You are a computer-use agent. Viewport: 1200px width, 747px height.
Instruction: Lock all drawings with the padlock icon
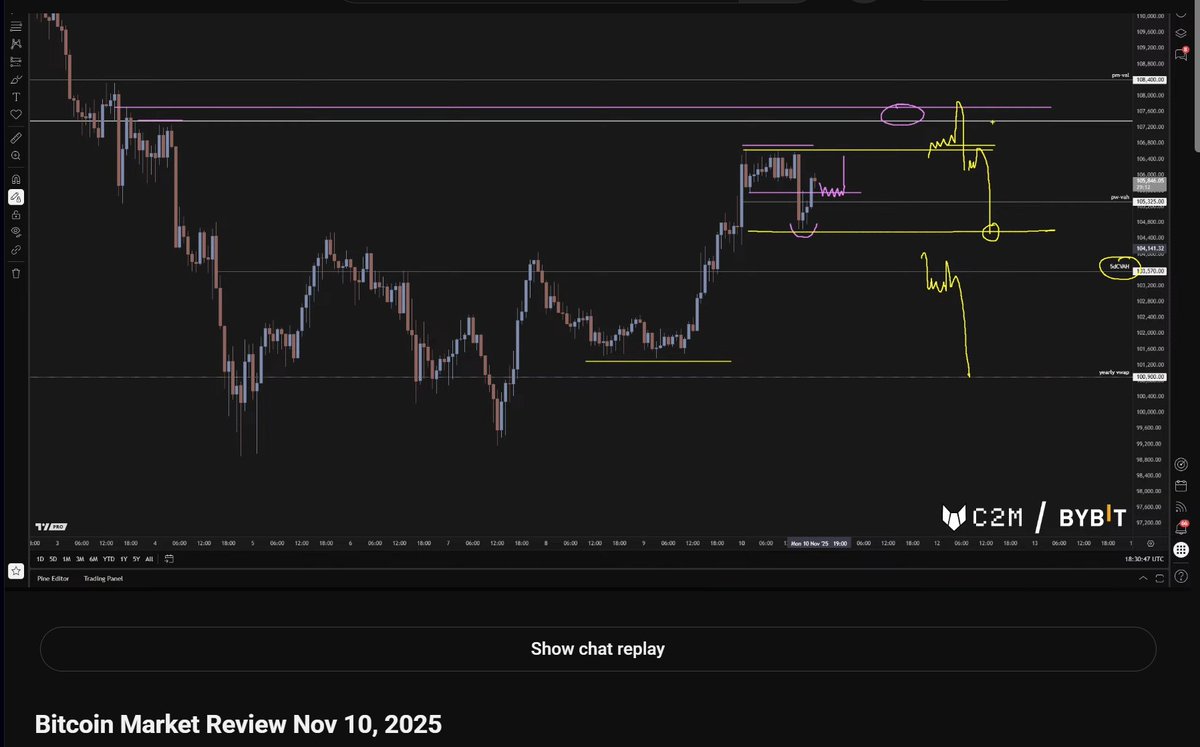[16, 214]
